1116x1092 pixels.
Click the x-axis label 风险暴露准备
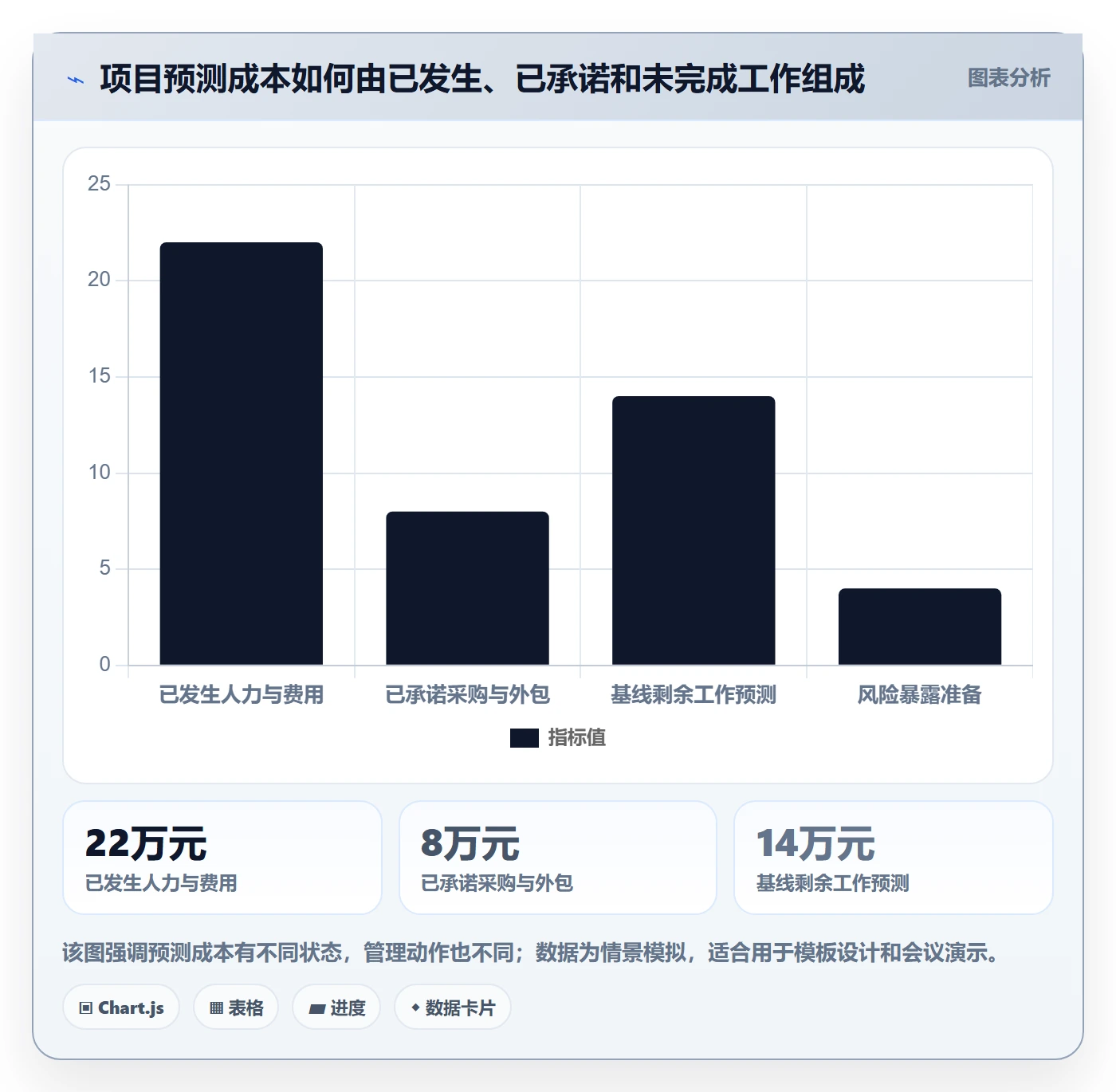tap(920, 695)
